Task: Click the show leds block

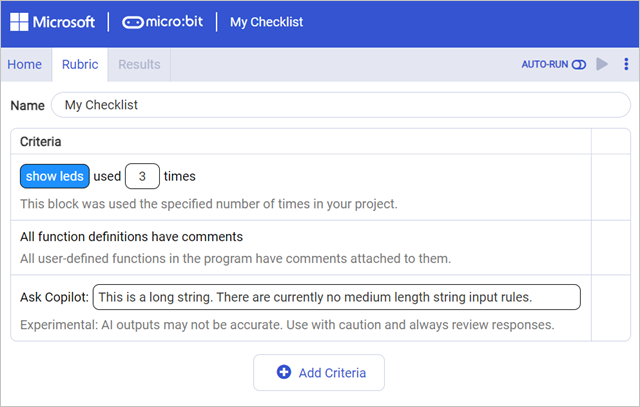Action: click(x=55, y=176)
